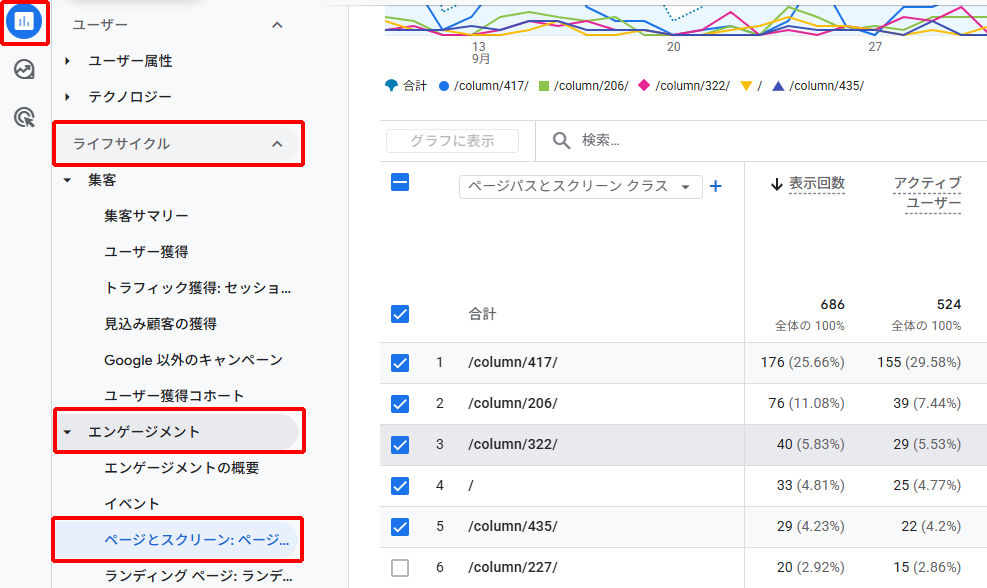Image resolution: width=987 pixels, height=588 pixels.
Task: Open ユーザー獲得コホート report
Action: coord(174,395)
